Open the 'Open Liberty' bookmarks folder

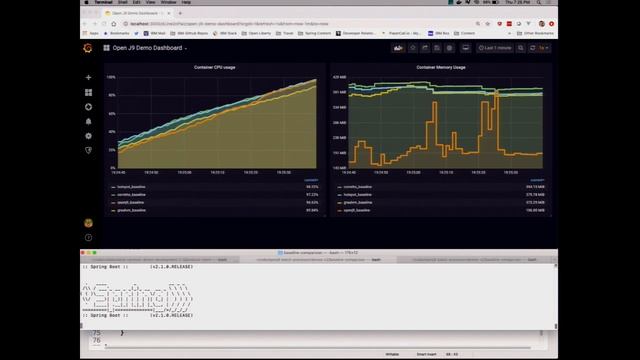point(256,33)
